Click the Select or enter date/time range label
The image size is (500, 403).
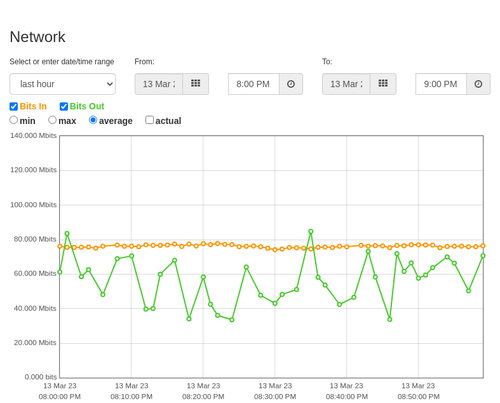click(x=62, y=62)
